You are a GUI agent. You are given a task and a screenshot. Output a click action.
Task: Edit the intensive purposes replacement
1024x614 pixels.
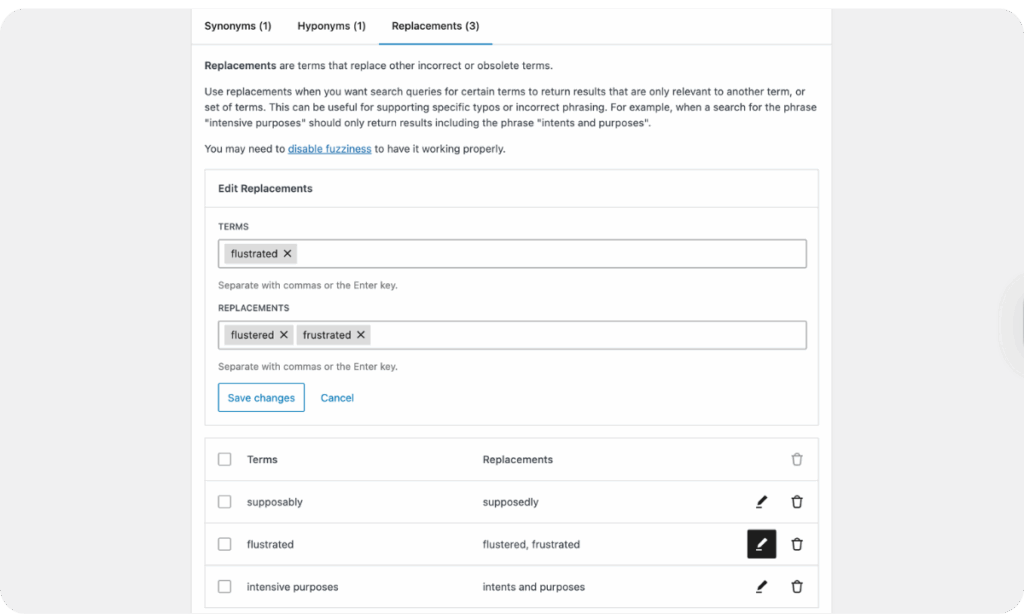click(761, 587)
